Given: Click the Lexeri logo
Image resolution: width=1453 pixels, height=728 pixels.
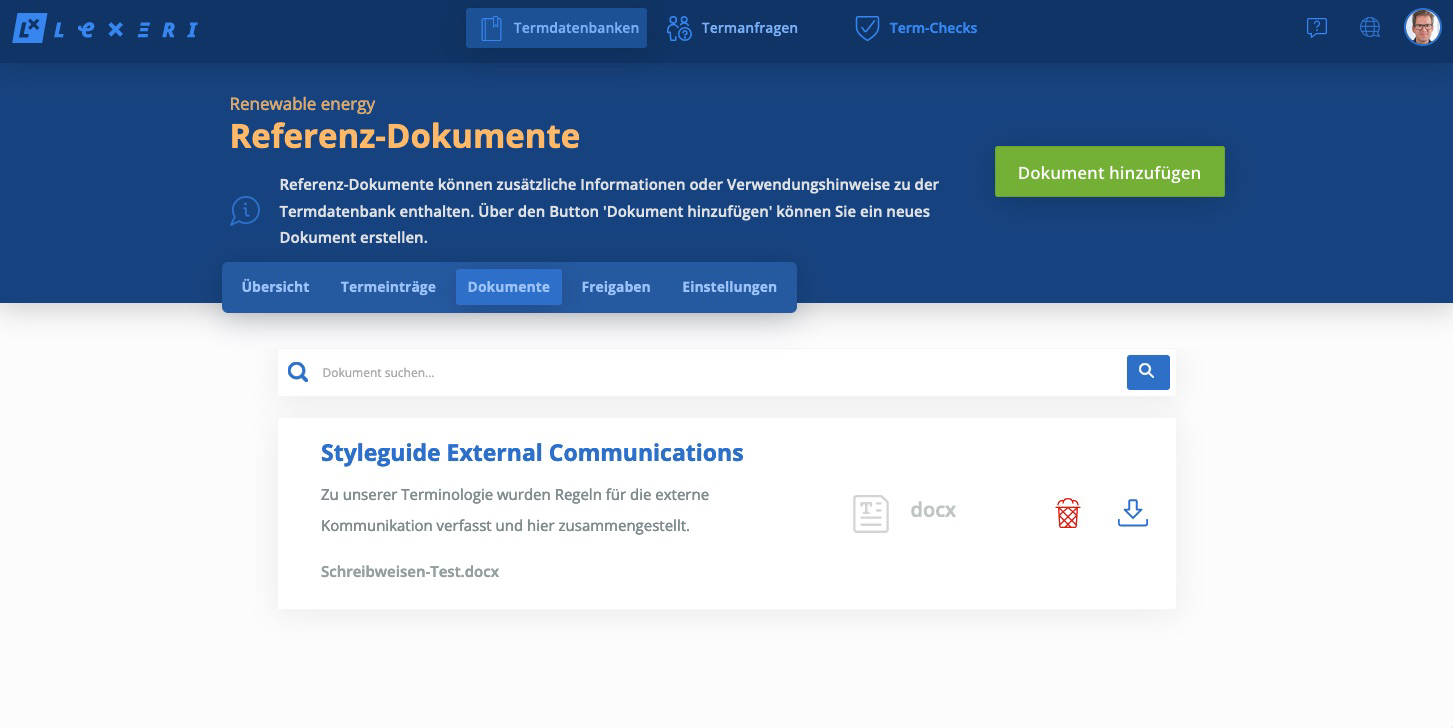Looking at the screenshot, I should [x=105, y=29].
